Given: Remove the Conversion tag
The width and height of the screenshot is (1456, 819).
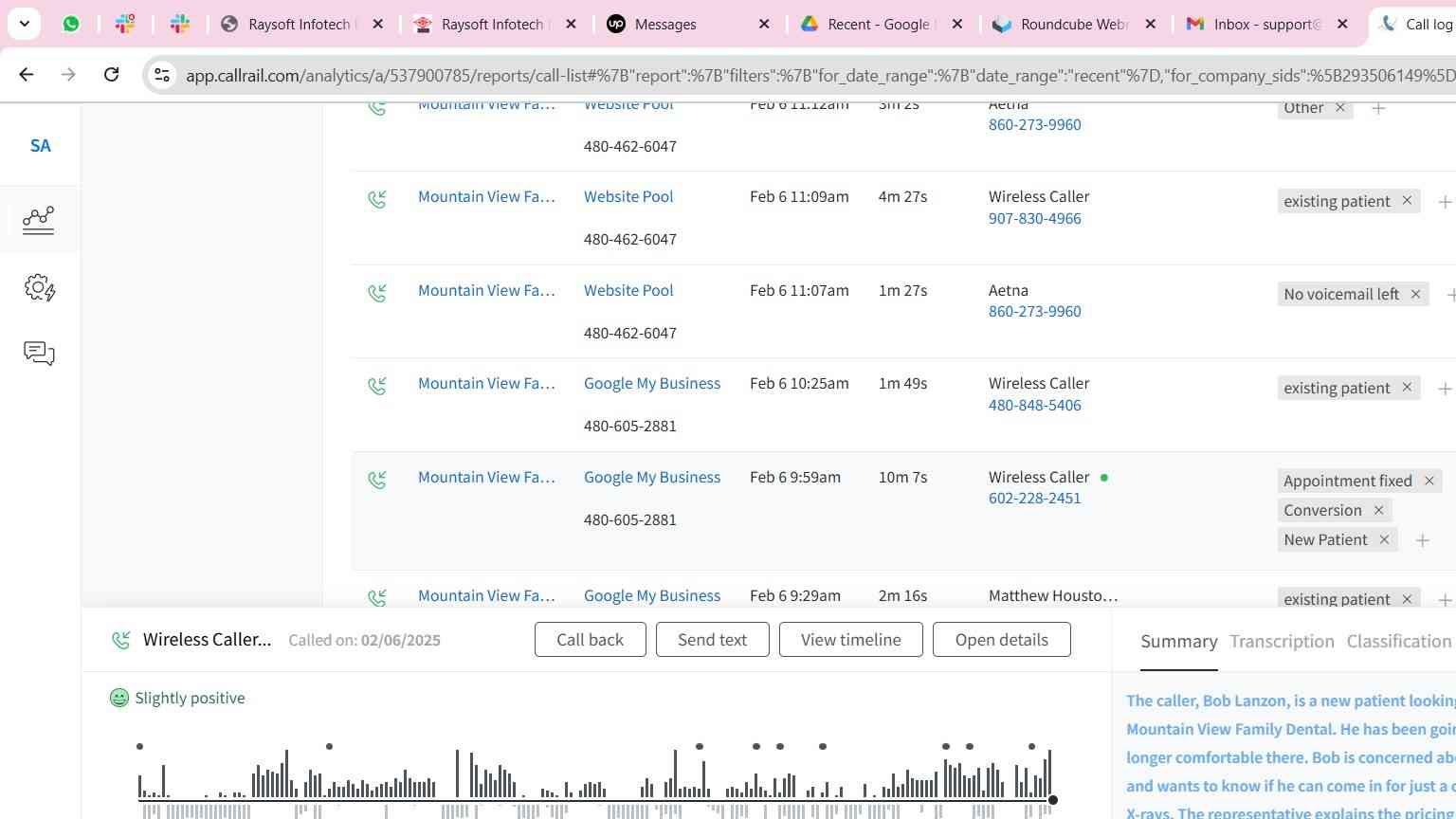Looking at the screenshot, I should (1379, 510).
